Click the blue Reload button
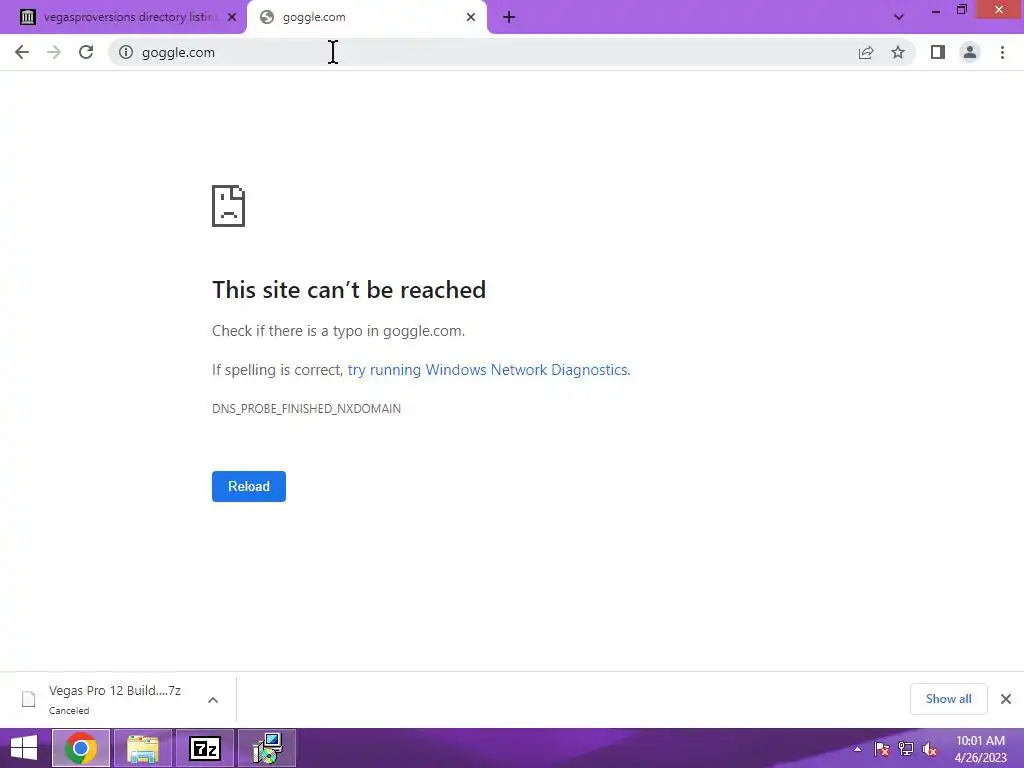 [x=249, y=487]
